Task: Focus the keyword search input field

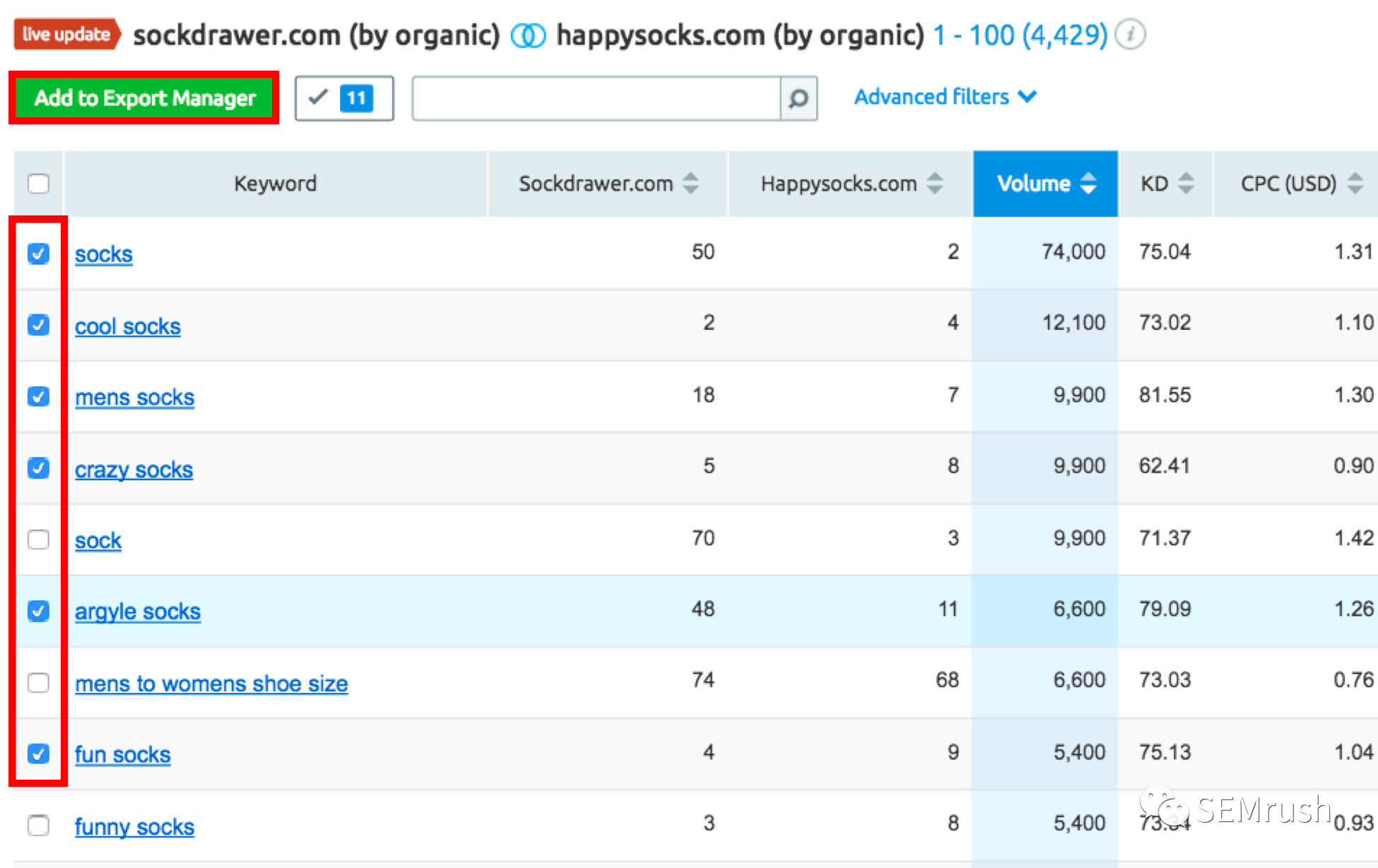Action: point(596,98)
